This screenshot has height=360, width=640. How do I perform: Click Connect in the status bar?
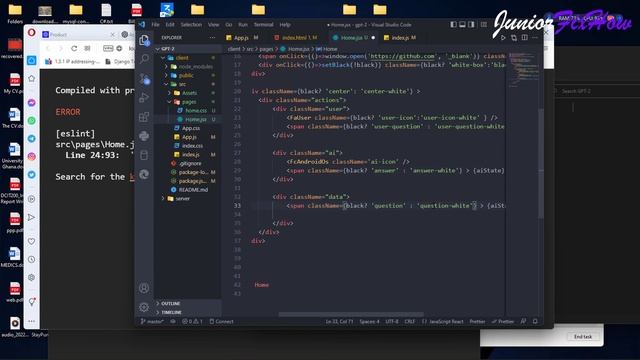pos(221,322)
